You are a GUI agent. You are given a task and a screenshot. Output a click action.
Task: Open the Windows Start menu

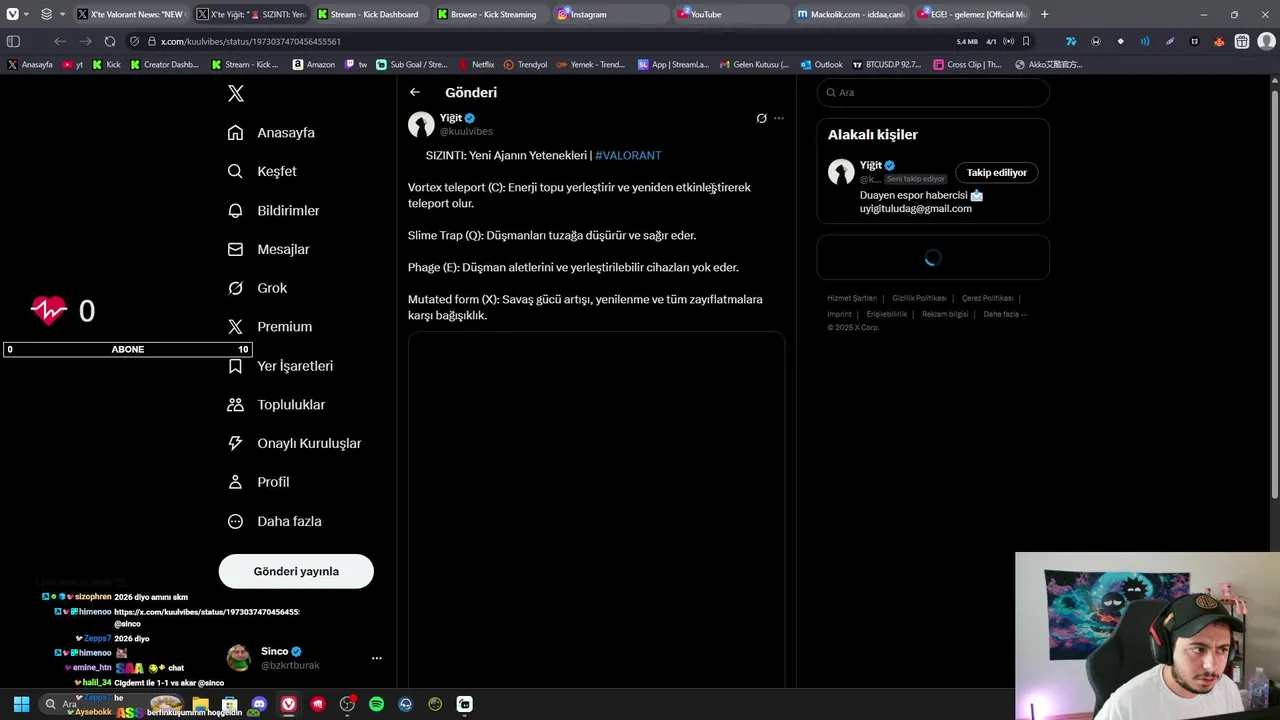21,704
